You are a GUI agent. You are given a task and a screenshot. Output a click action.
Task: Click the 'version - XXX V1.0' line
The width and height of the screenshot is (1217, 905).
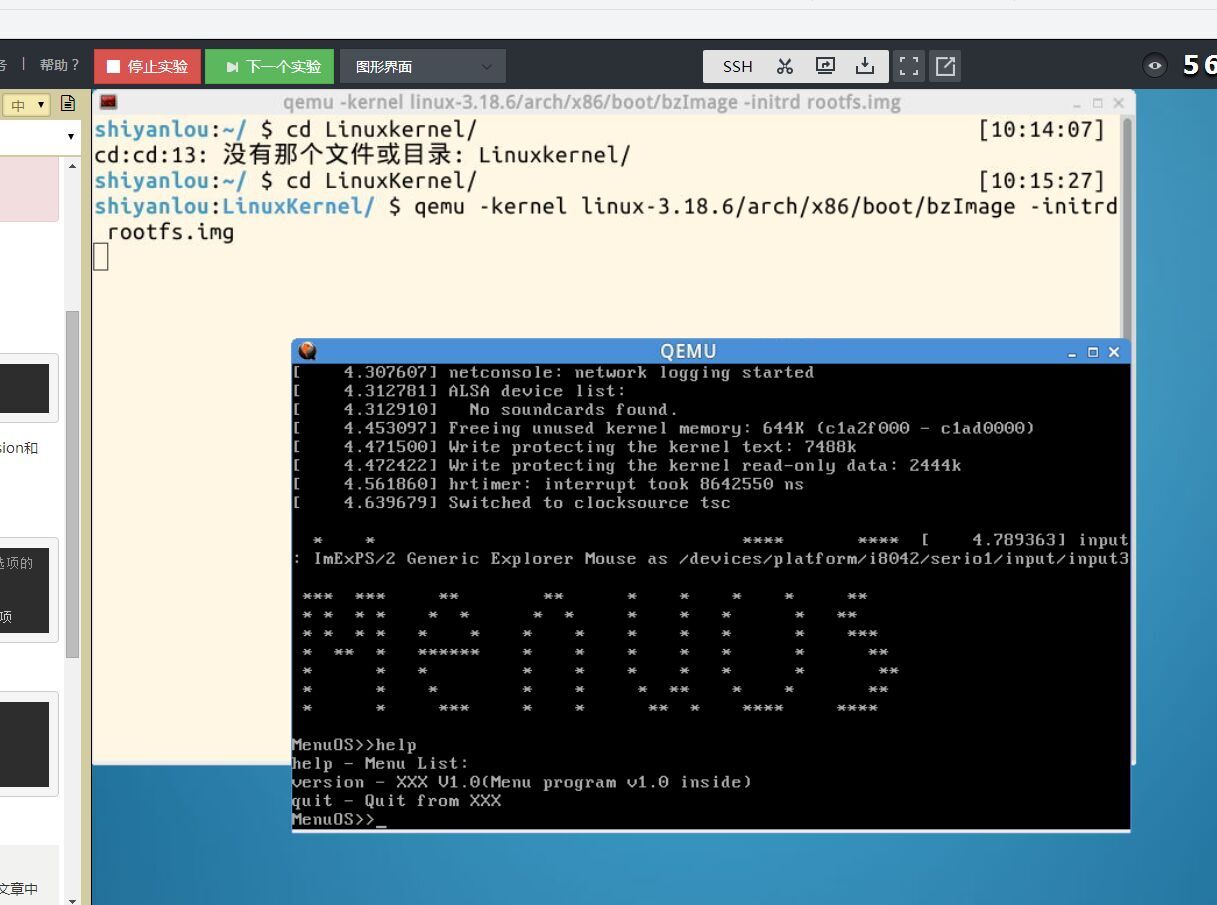click(x=521, y=782)
